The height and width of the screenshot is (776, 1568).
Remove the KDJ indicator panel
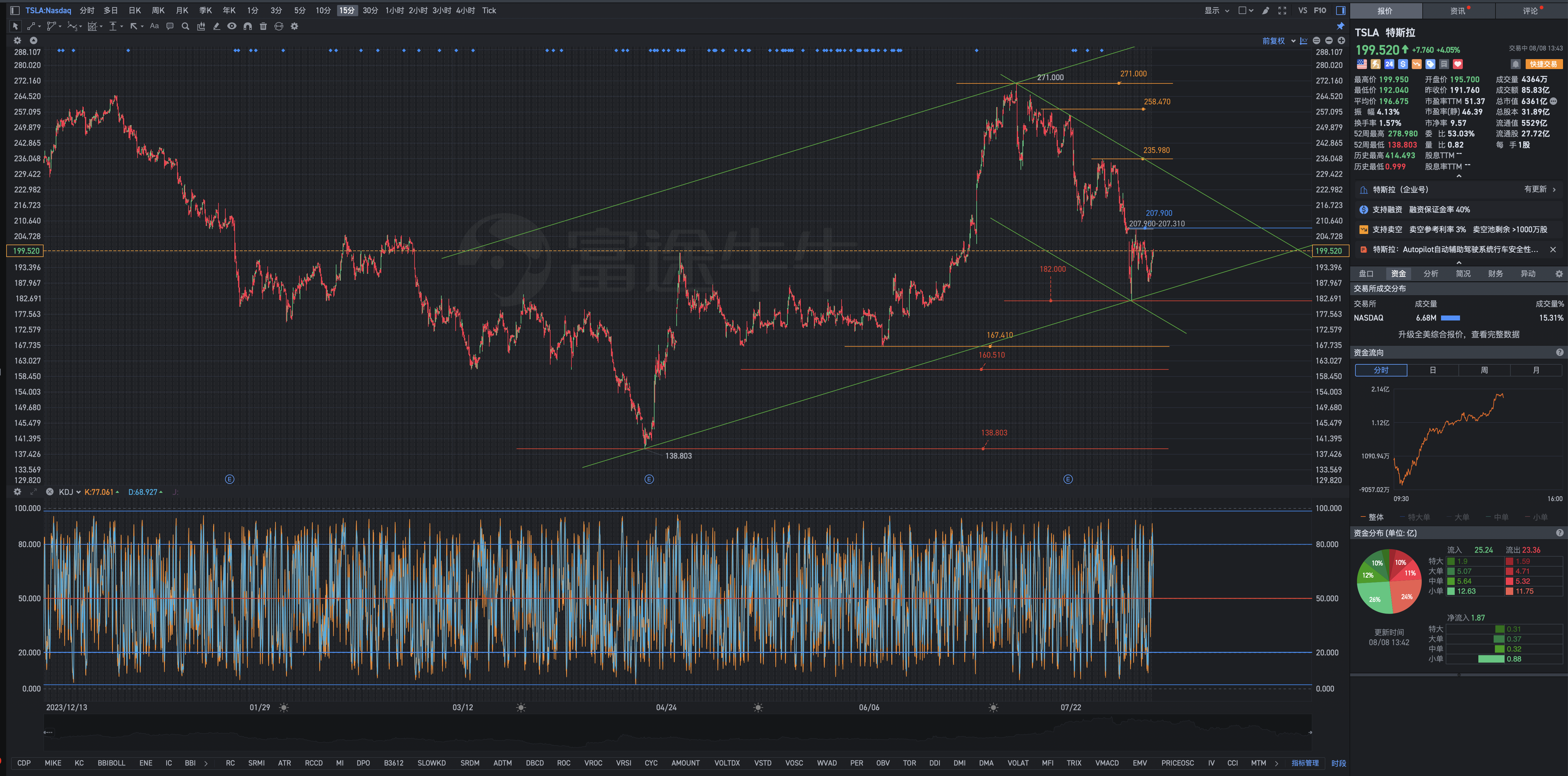(x=49, y=492)
